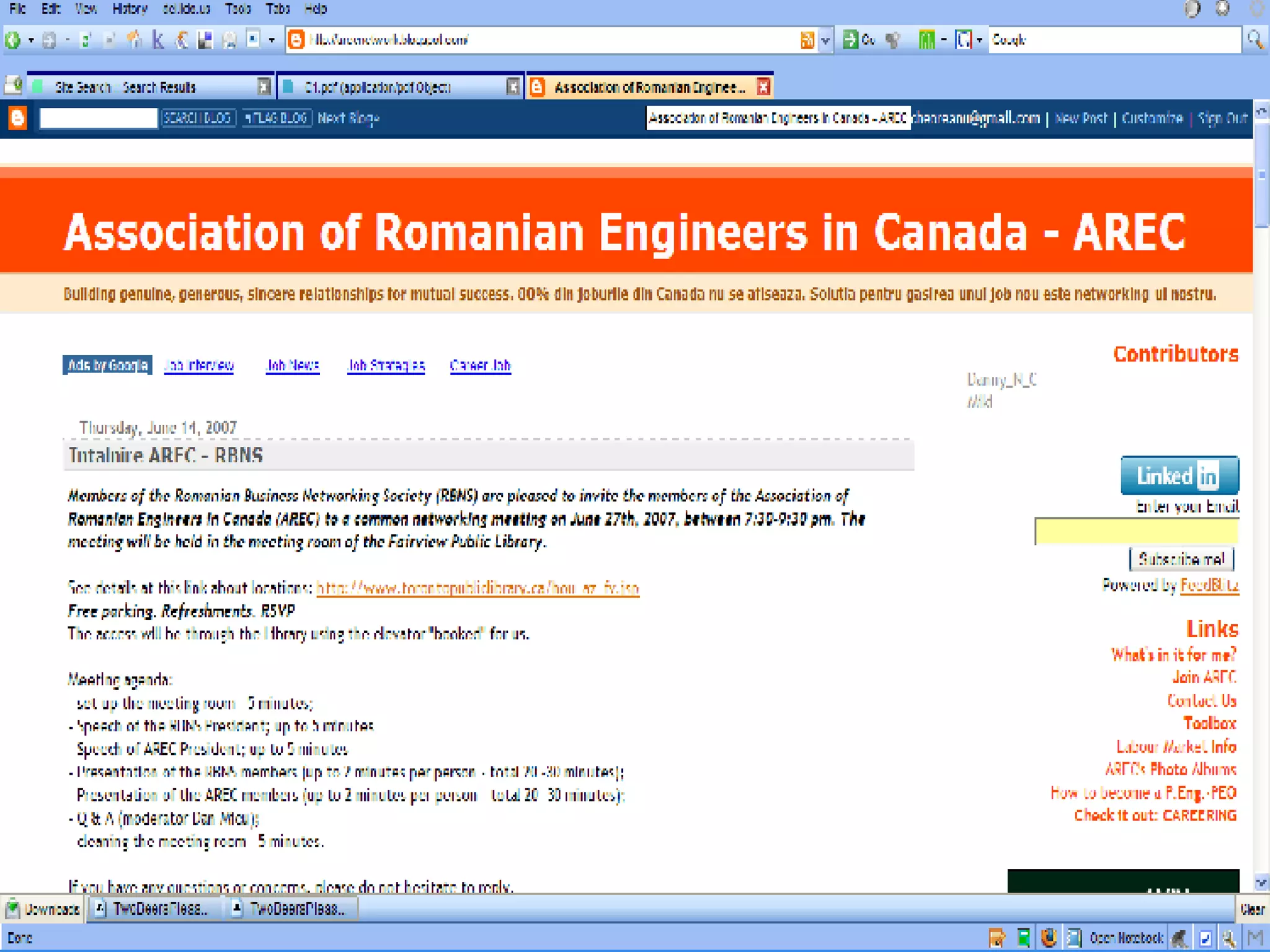Viewport: 1270px width, 952px height.
Task: Click the search magnifier icon beside Google box
Action: (x=1255, y=40)
